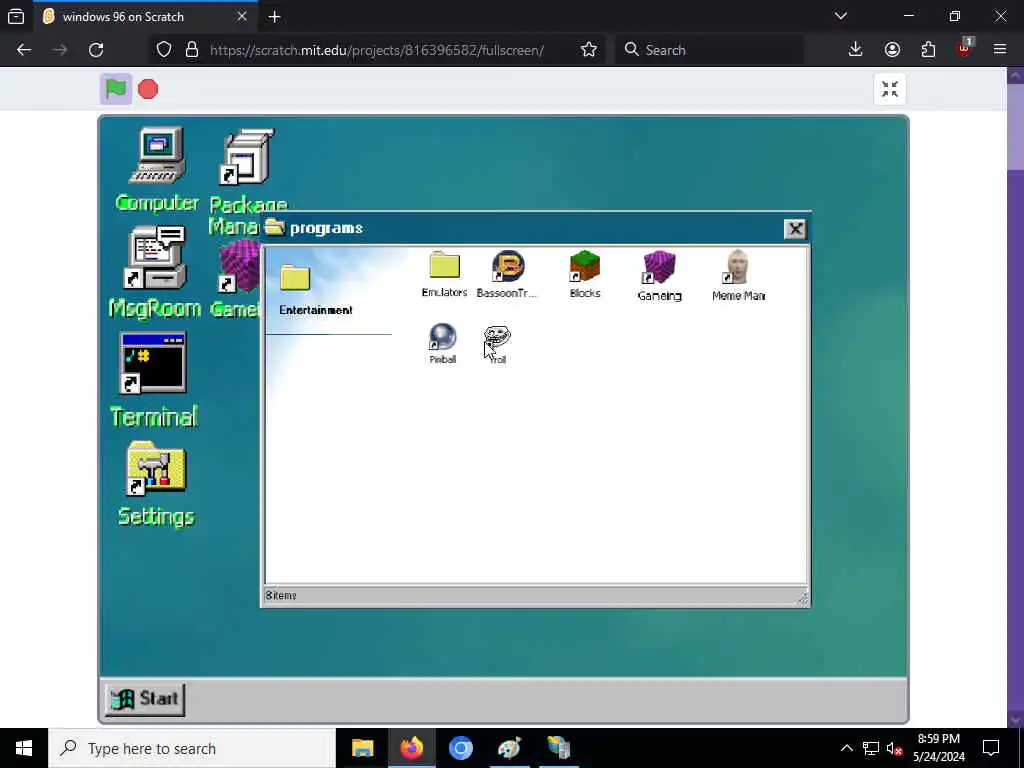Screen dimensions: 1024x768
Task: Go back in the browser
Action: click(x=24, y=50)
